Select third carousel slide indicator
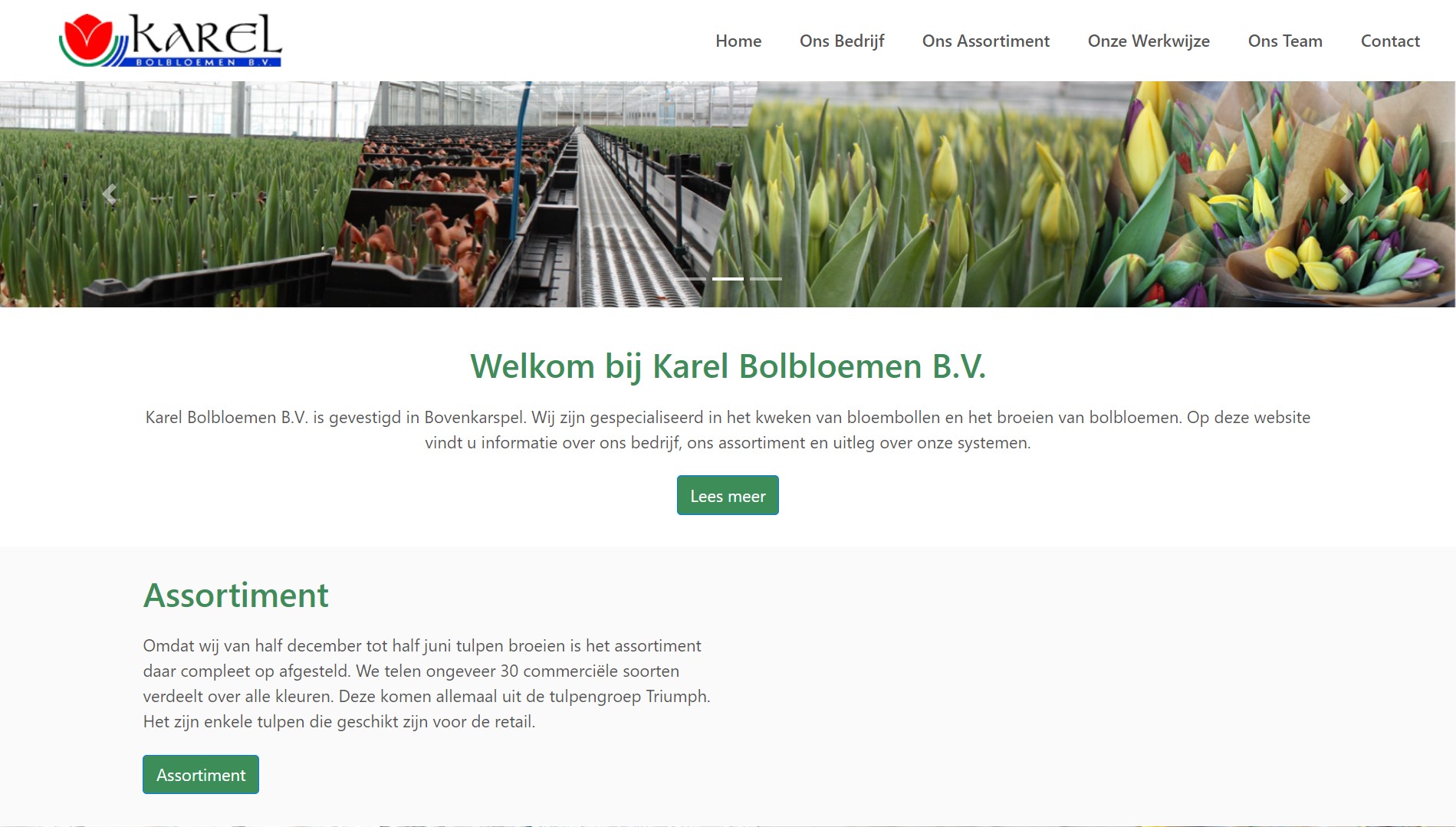 (x=766, y=279)
